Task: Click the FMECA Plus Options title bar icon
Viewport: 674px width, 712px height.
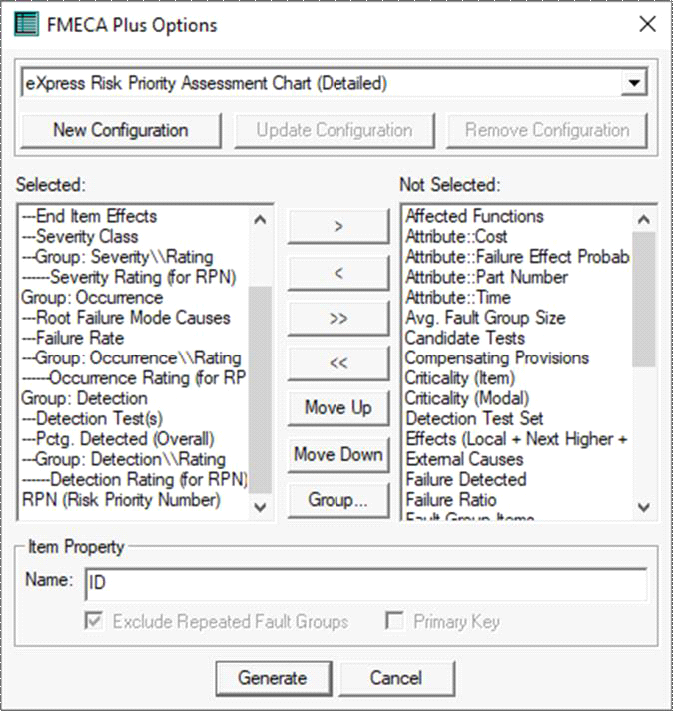Action: click(x=26, y=25)
